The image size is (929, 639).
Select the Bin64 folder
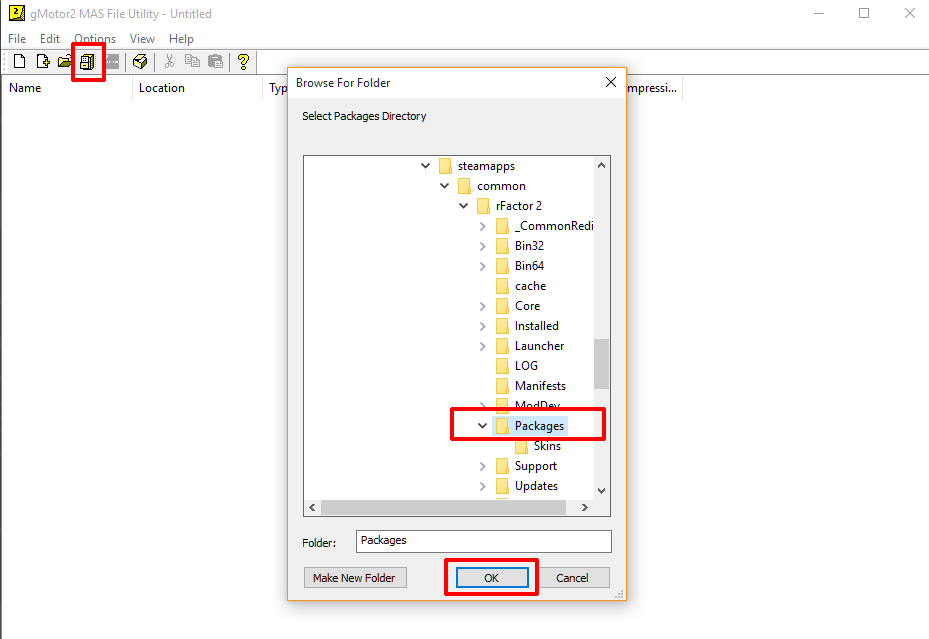(529, 266)
